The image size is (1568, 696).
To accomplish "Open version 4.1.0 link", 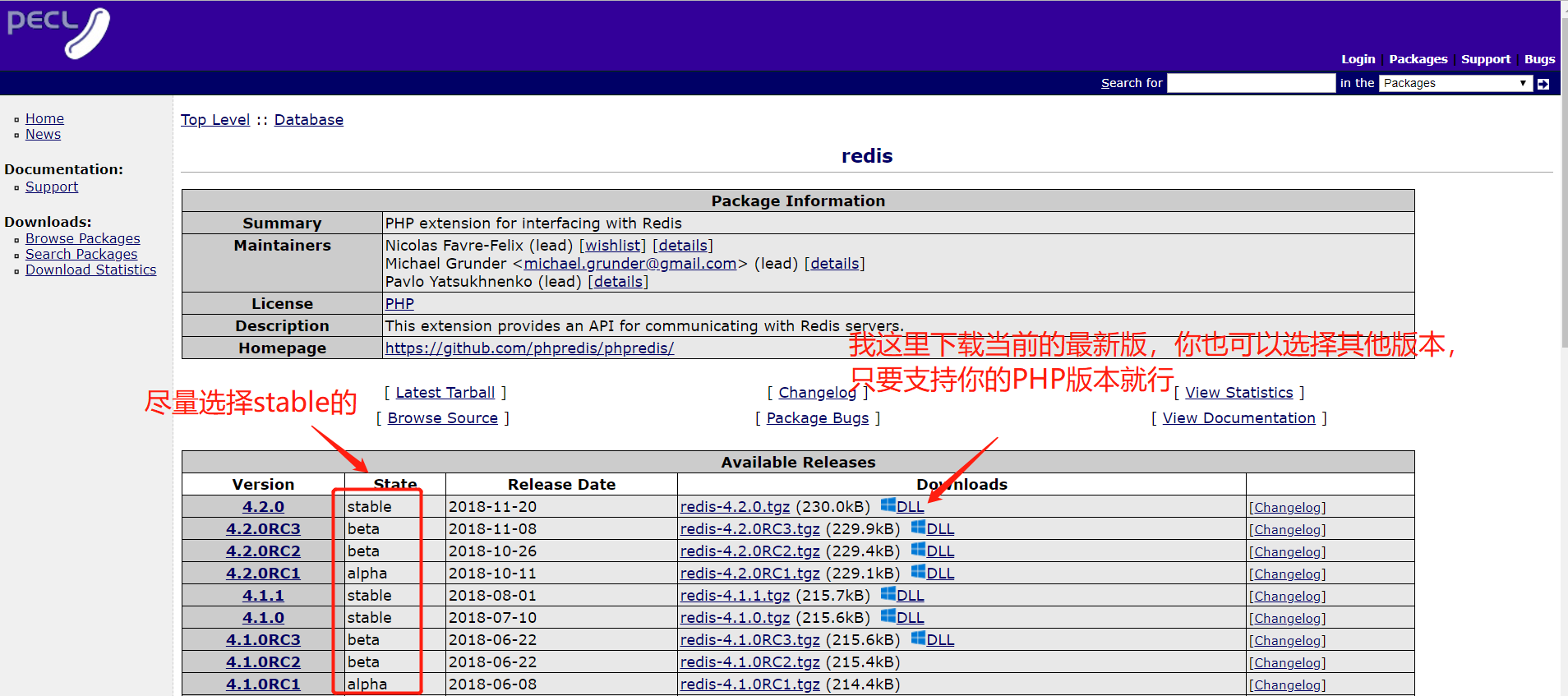I will pyautogui.click(x=263, y=618).
